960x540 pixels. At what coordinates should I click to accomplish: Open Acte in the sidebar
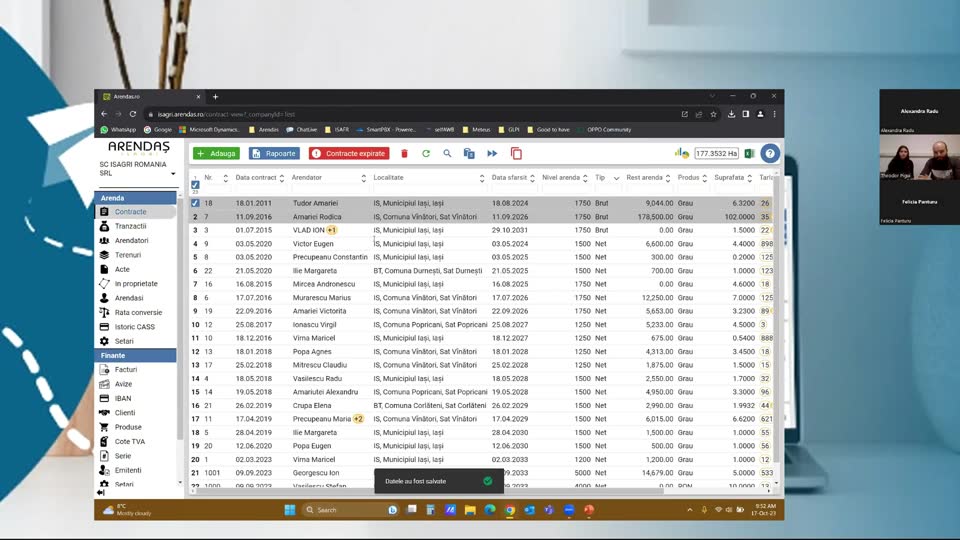pos(122,269)
